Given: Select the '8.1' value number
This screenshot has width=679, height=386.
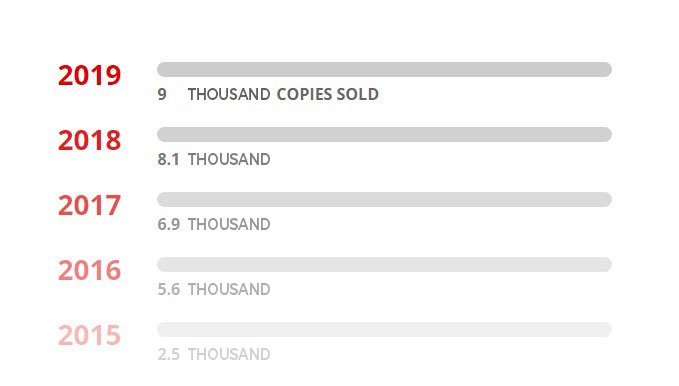Looking at the screenshot, I should click(168, 159).
